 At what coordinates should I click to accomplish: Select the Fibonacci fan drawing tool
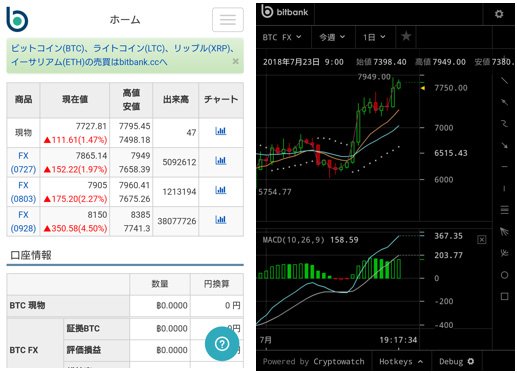tap(505, 231)
